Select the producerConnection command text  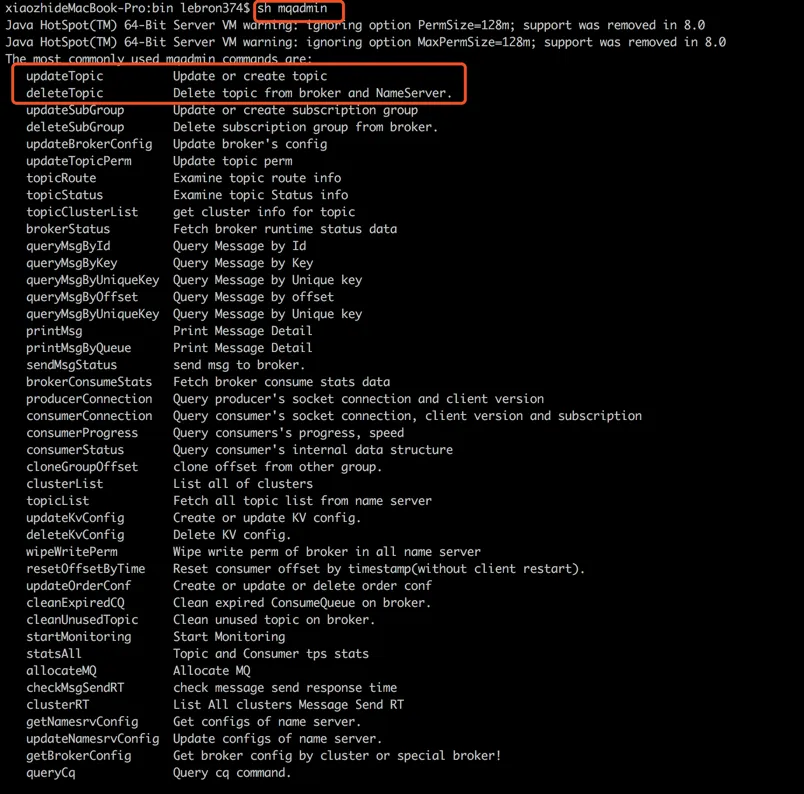(89, 399)
